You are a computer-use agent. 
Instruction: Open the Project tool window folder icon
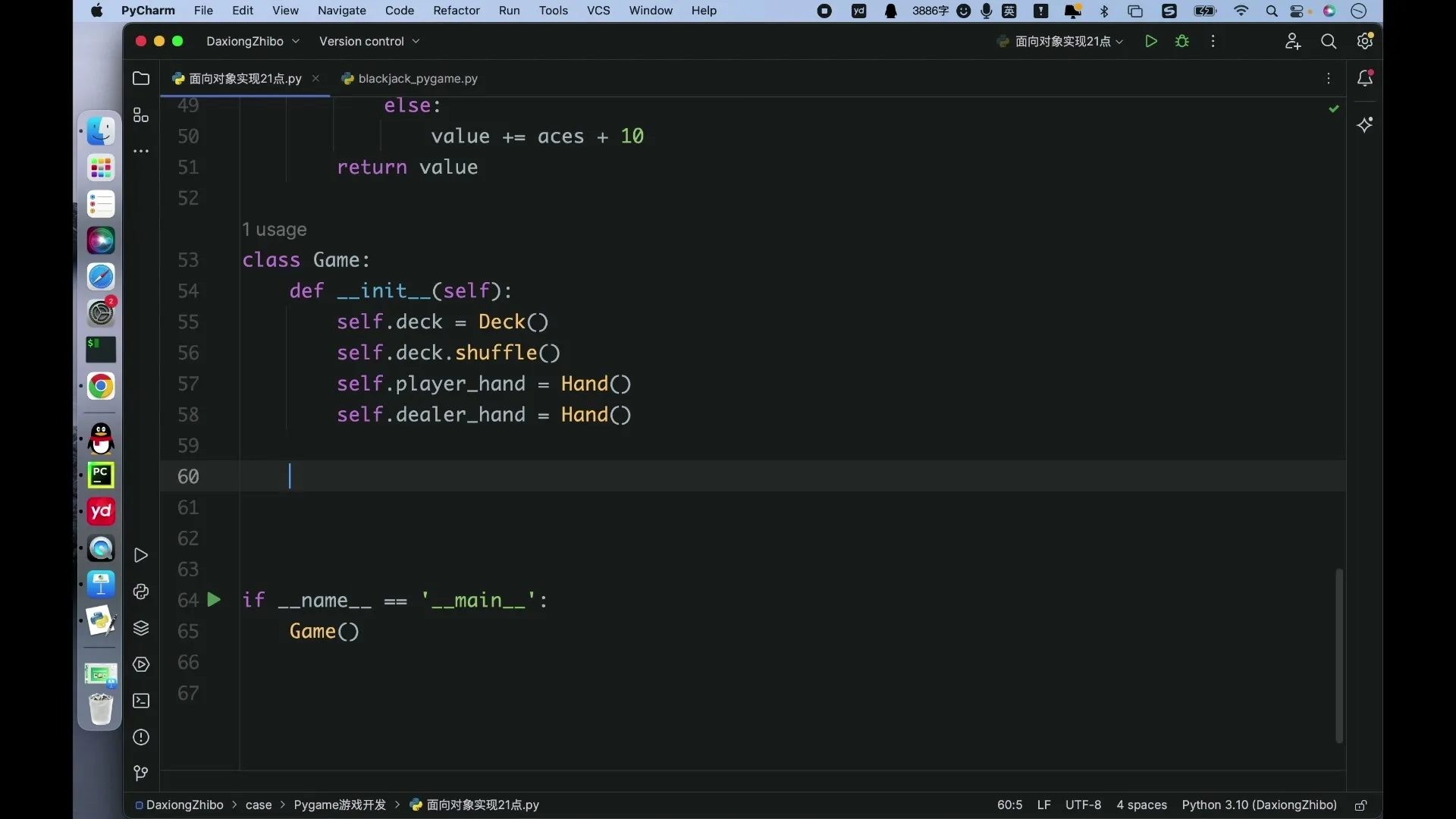[141, 78]
